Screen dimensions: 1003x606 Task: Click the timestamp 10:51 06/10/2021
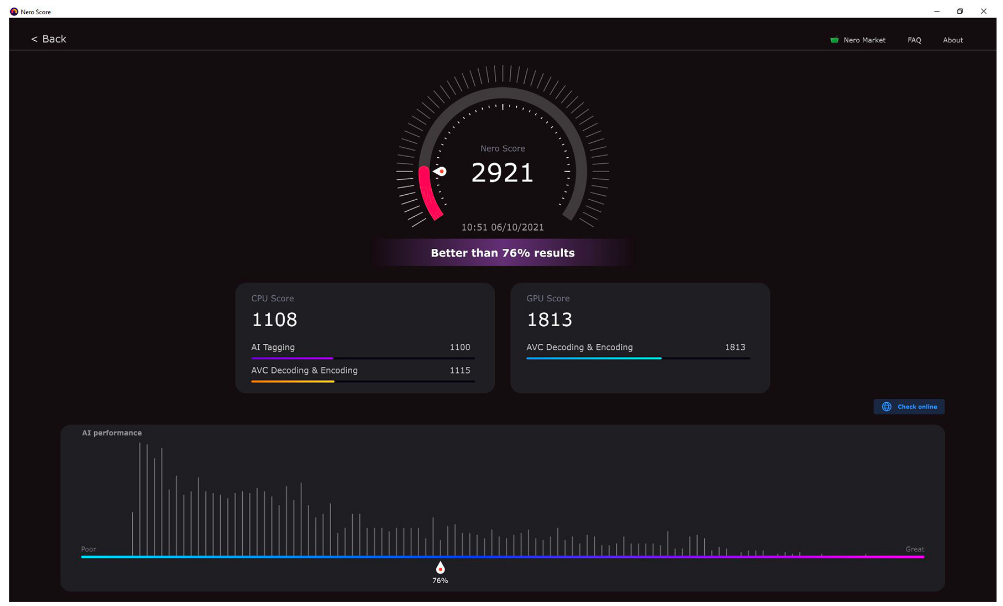503,227
